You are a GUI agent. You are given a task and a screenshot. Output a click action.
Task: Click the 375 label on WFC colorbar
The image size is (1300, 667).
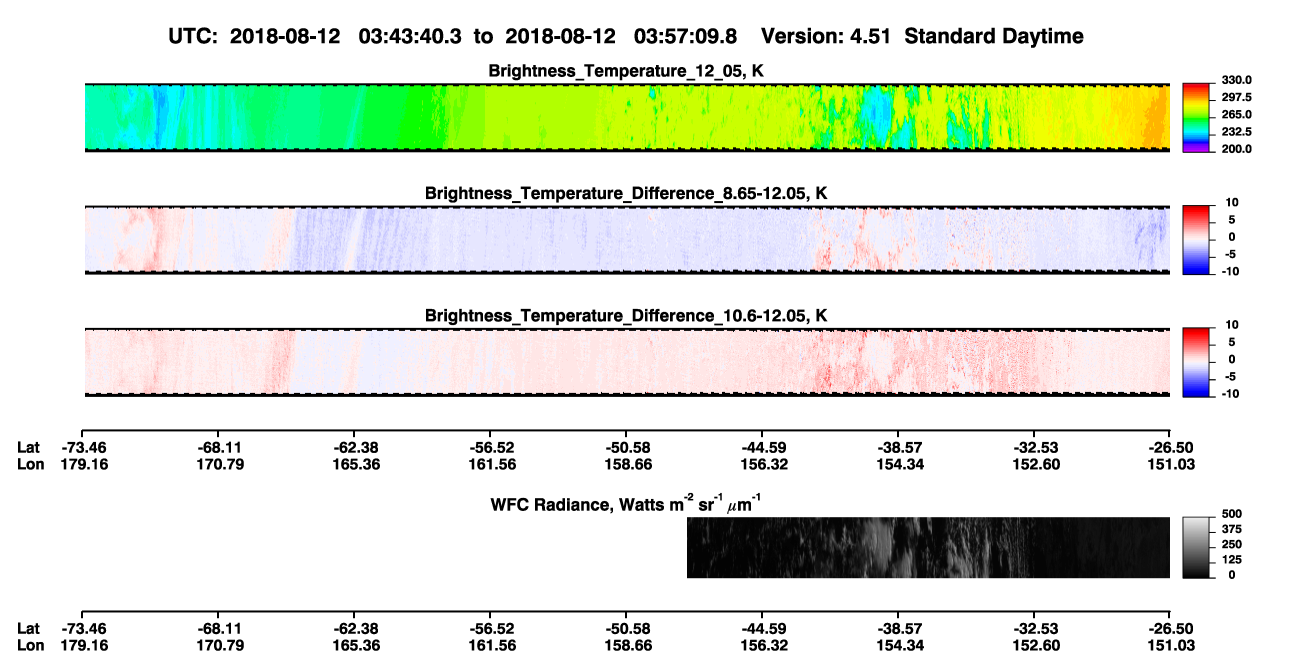point(1230,529)
